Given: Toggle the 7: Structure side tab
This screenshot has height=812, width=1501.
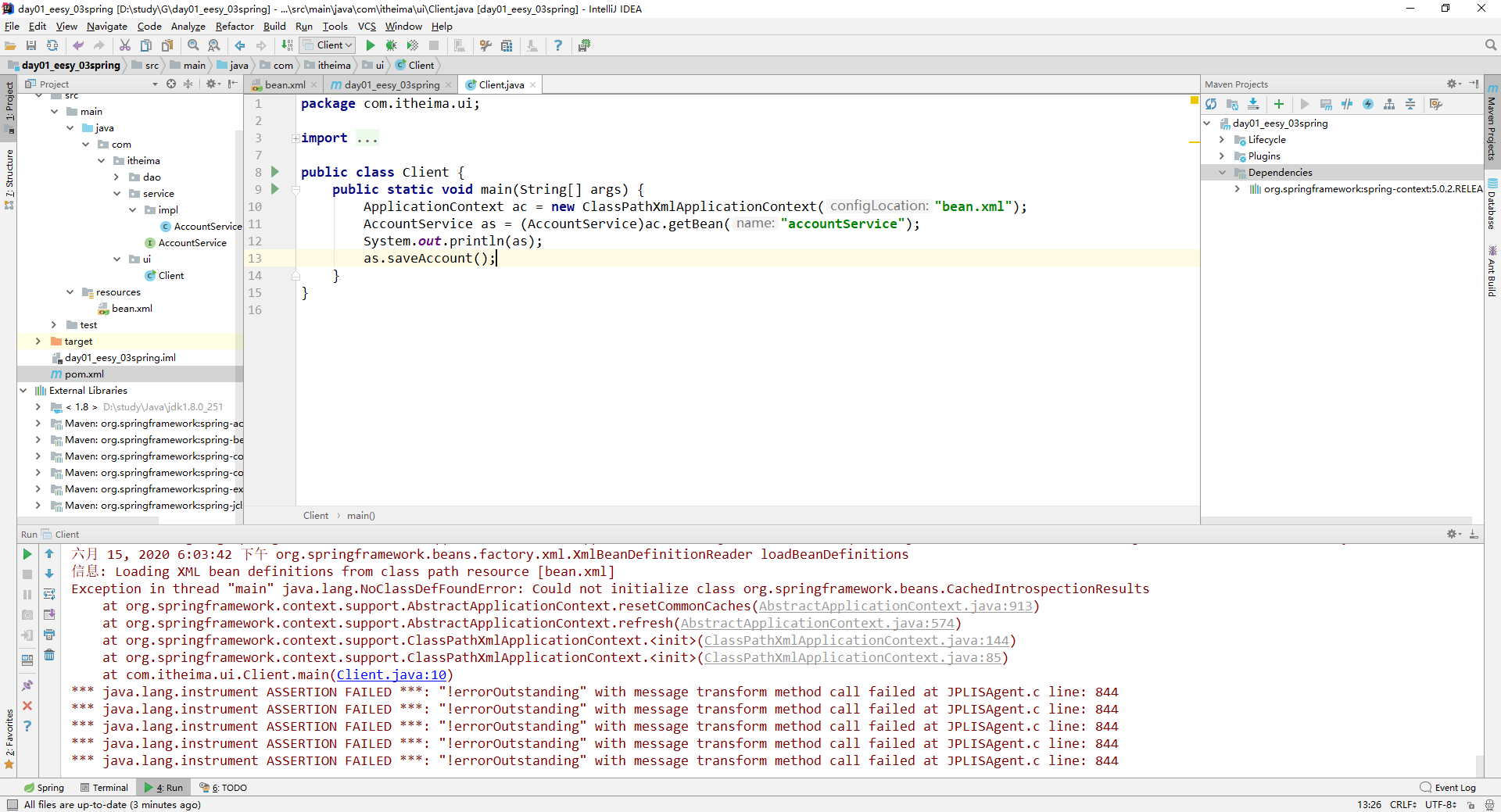Looking at the screenshot, I should (9, 179).
